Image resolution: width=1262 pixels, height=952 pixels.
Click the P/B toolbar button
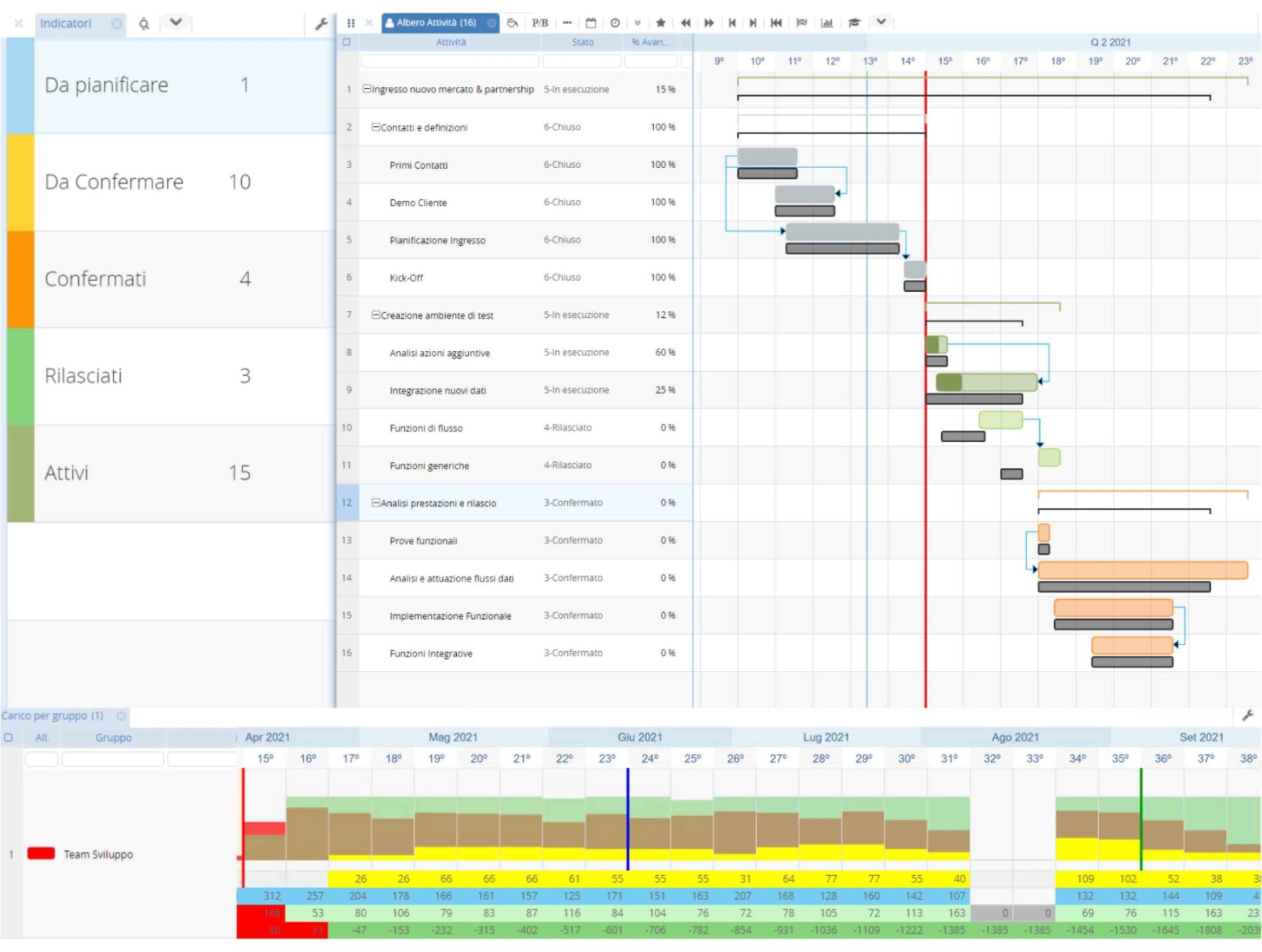click(x=540, y=23)
